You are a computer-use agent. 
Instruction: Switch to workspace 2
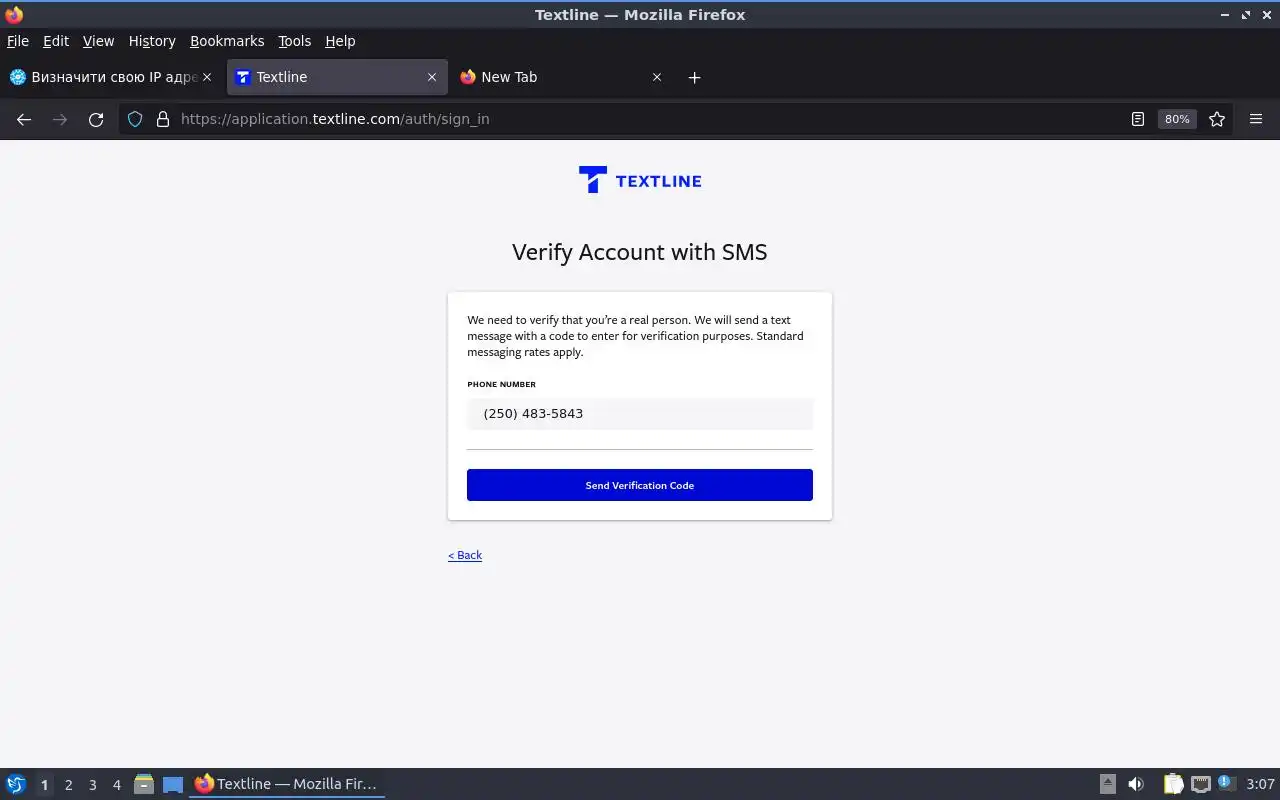pos(68,785)
